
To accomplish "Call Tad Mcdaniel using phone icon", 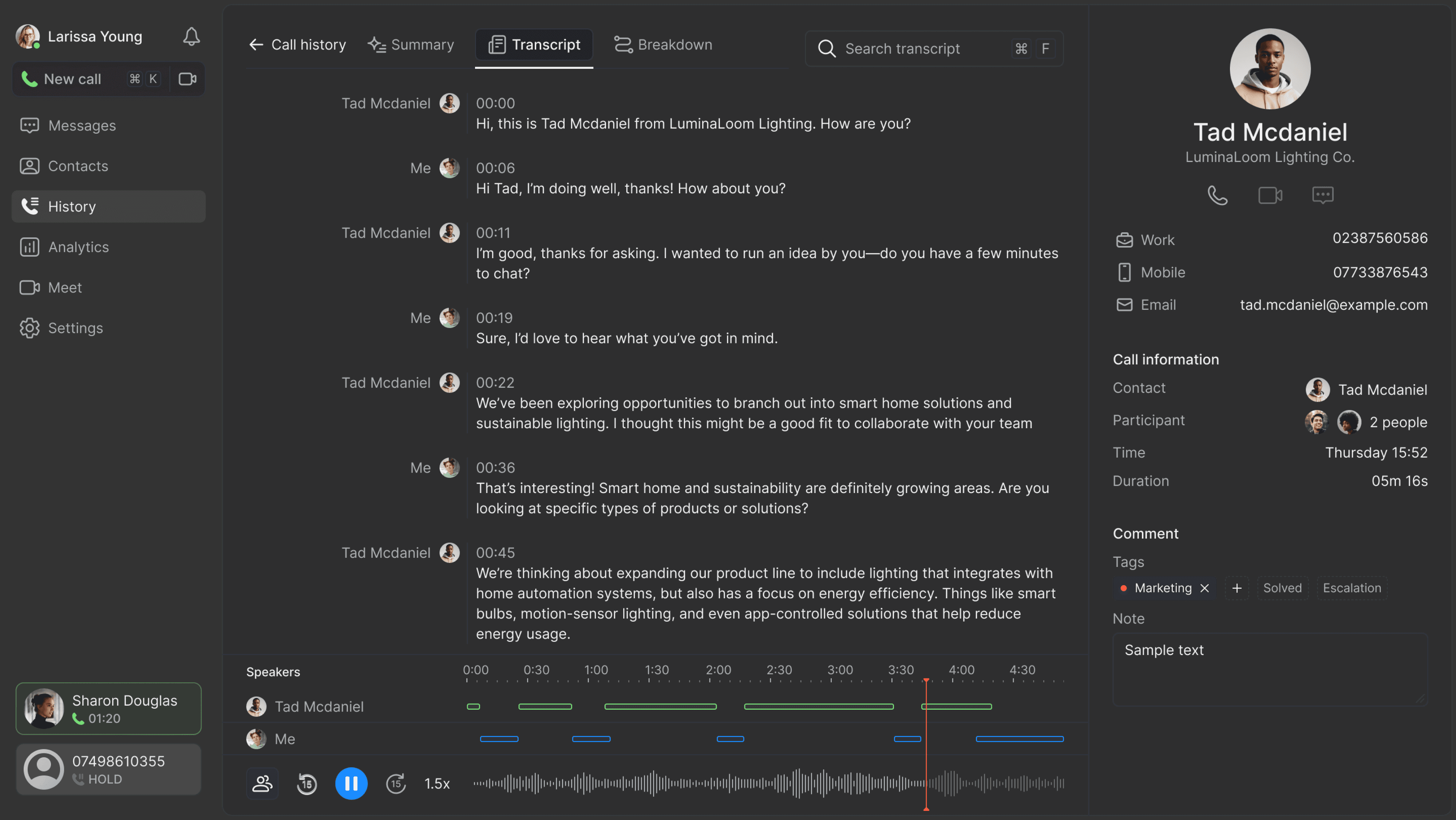I will click(1217, 195).
